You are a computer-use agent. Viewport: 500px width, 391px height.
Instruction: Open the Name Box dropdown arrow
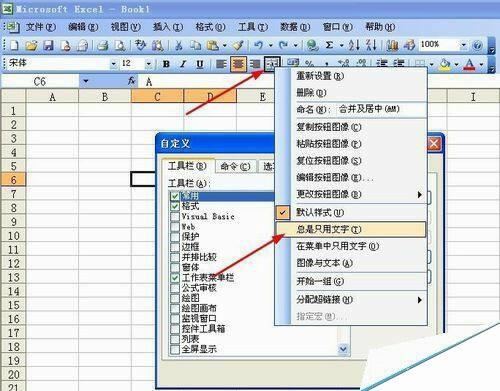pos(86,81)
